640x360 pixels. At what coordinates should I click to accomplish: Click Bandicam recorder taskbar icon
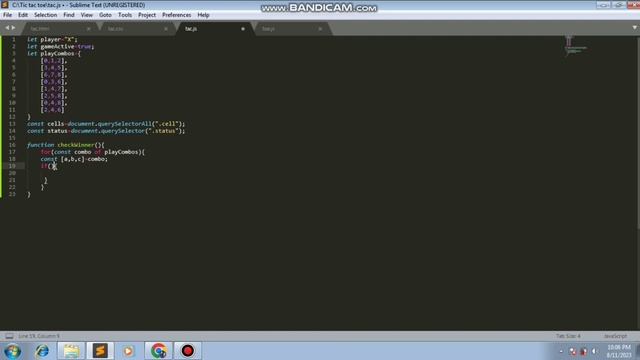tap(187, 351)
